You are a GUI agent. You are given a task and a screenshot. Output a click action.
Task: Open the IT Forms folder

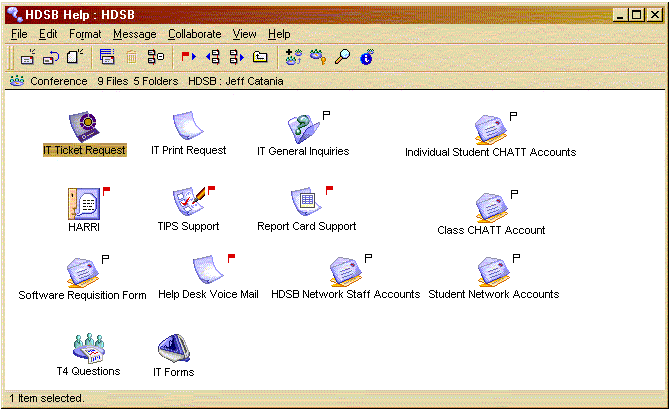(173, 348)
